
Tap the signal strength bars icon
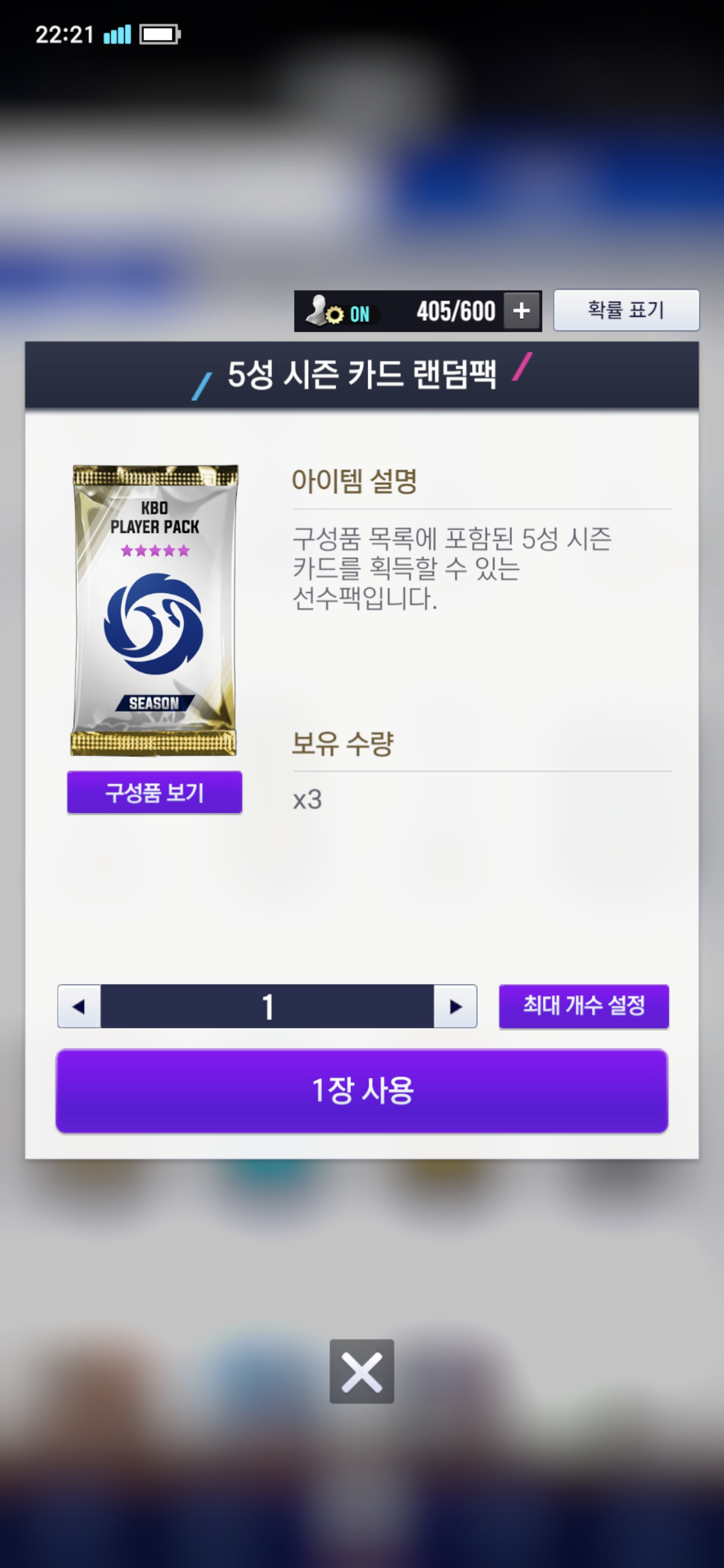117,34
